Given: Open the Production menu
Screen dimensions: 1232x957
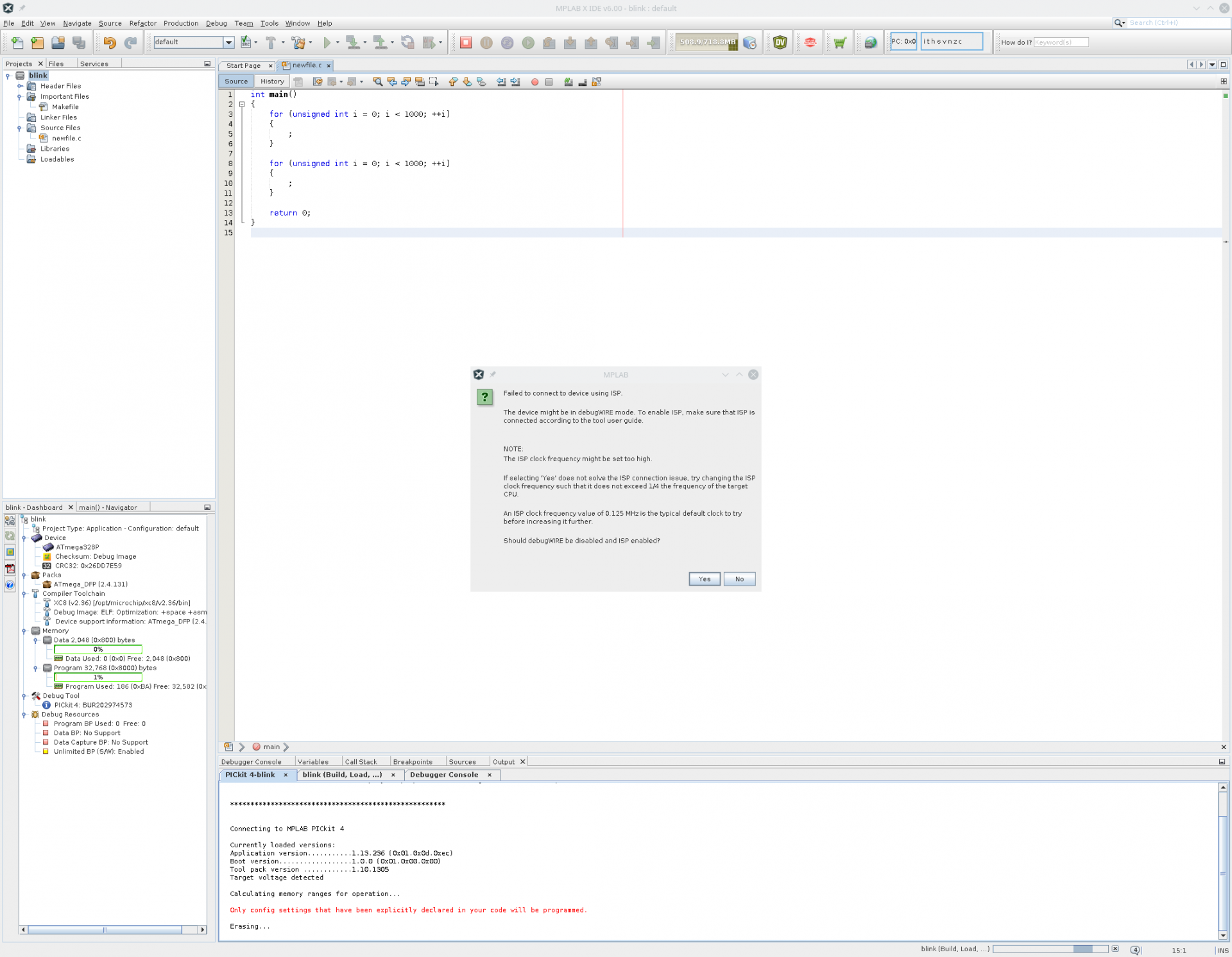Looking at the screenshot, I should pos(181,23).
